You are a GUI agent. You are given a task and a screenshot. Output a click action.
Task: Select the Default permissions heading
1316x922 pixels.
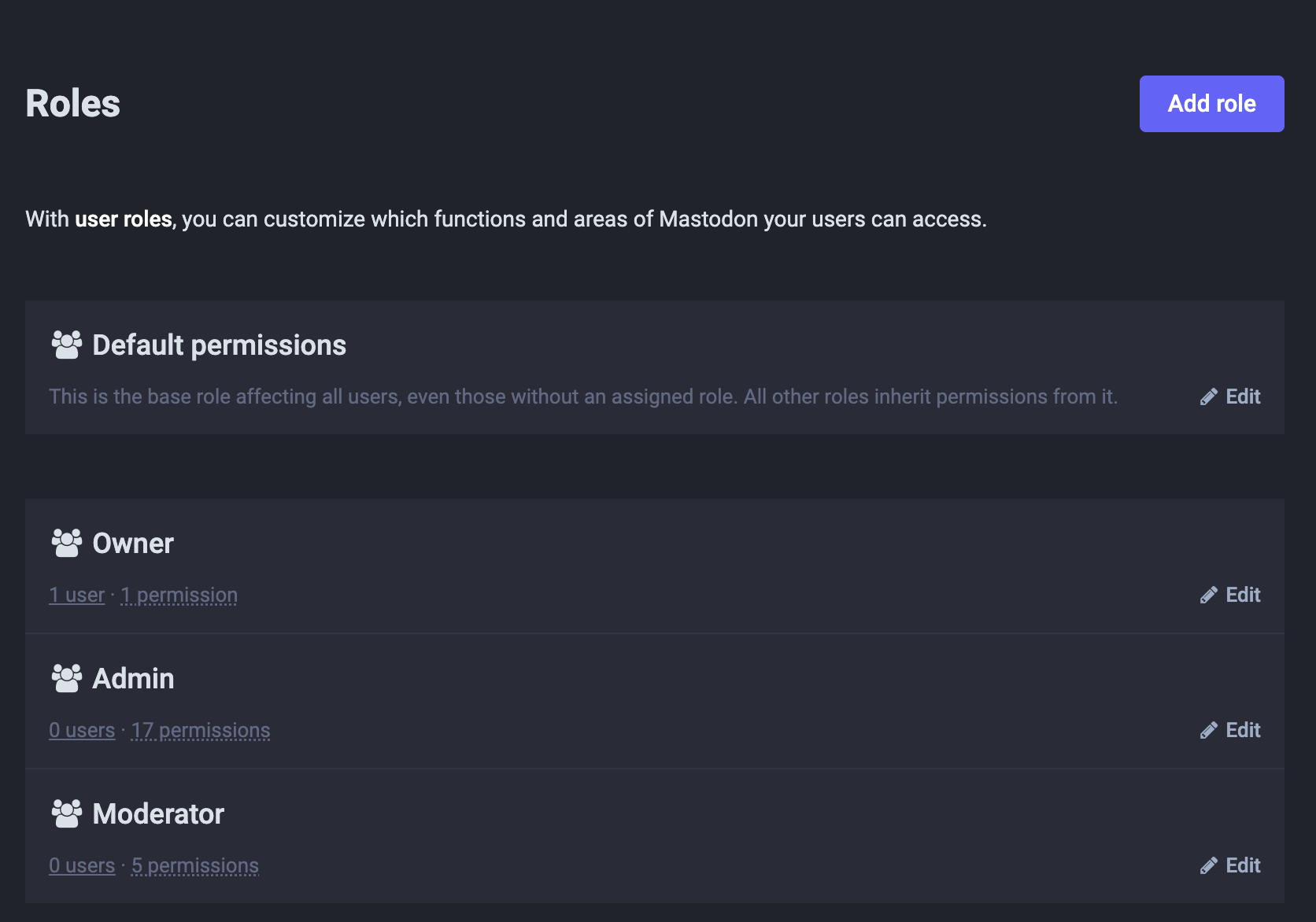(x=219, y=345)
